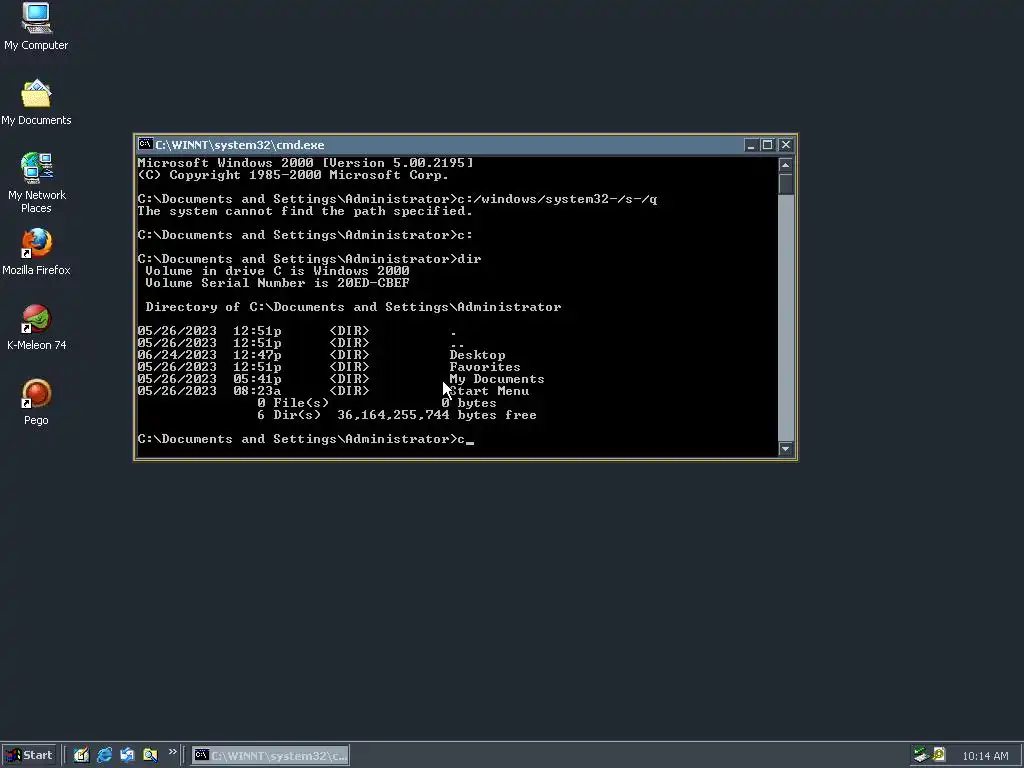Screen dimensions: 1024x768
Task: Click the console vertical scrollbar thumb
Action: click(x=786, y=184)
